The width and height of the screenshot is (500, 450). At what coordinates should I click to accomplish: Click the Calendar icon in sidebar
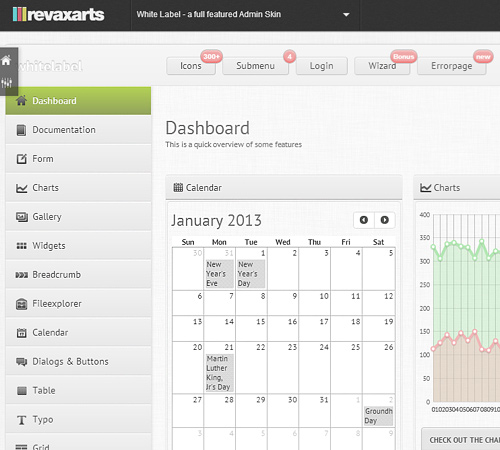pos(22,333)
